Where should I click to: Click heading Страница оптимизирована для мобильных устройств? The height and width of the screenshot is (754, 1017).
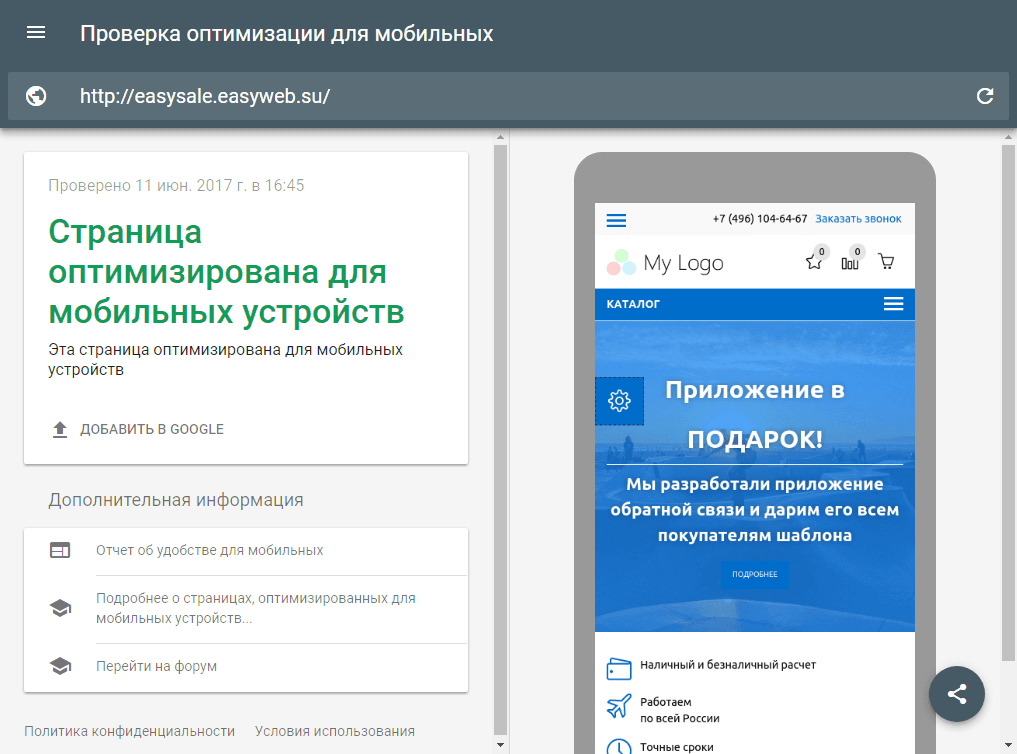pyautogui.click(x=226, y=272)
